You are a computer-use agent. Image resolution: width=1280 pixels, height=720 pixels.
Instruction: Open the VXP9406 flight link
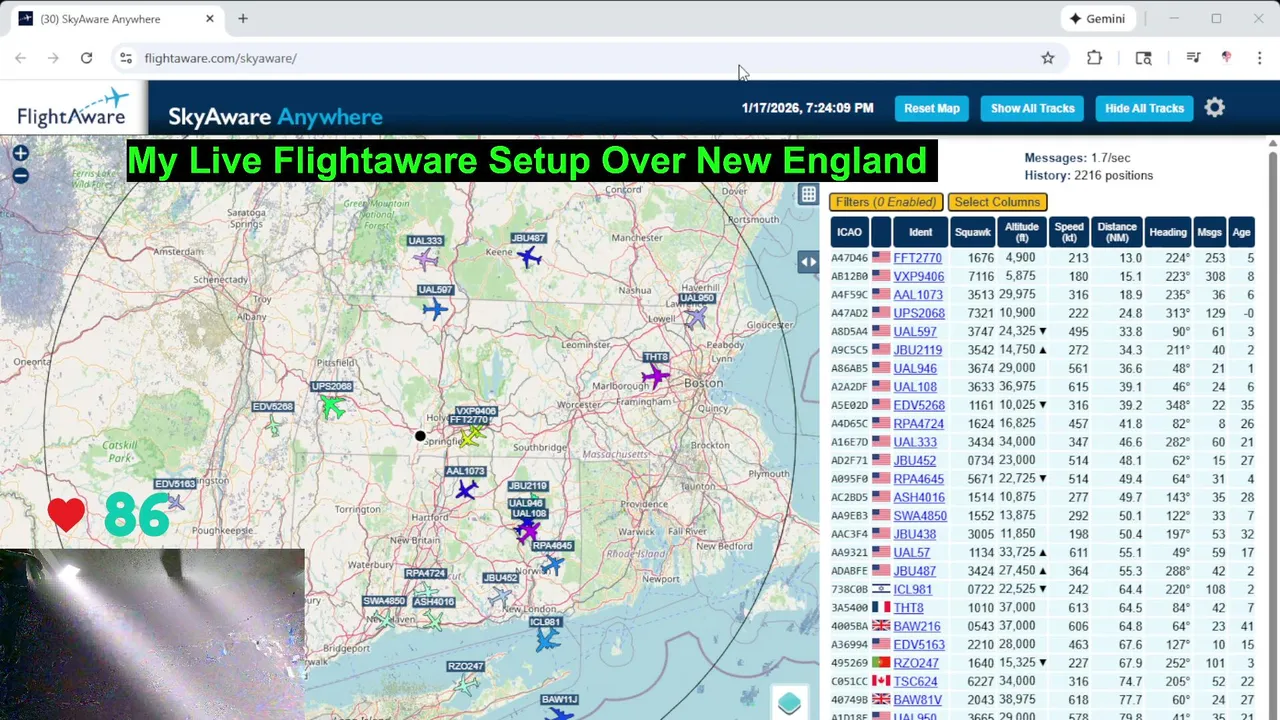[918, 277]
